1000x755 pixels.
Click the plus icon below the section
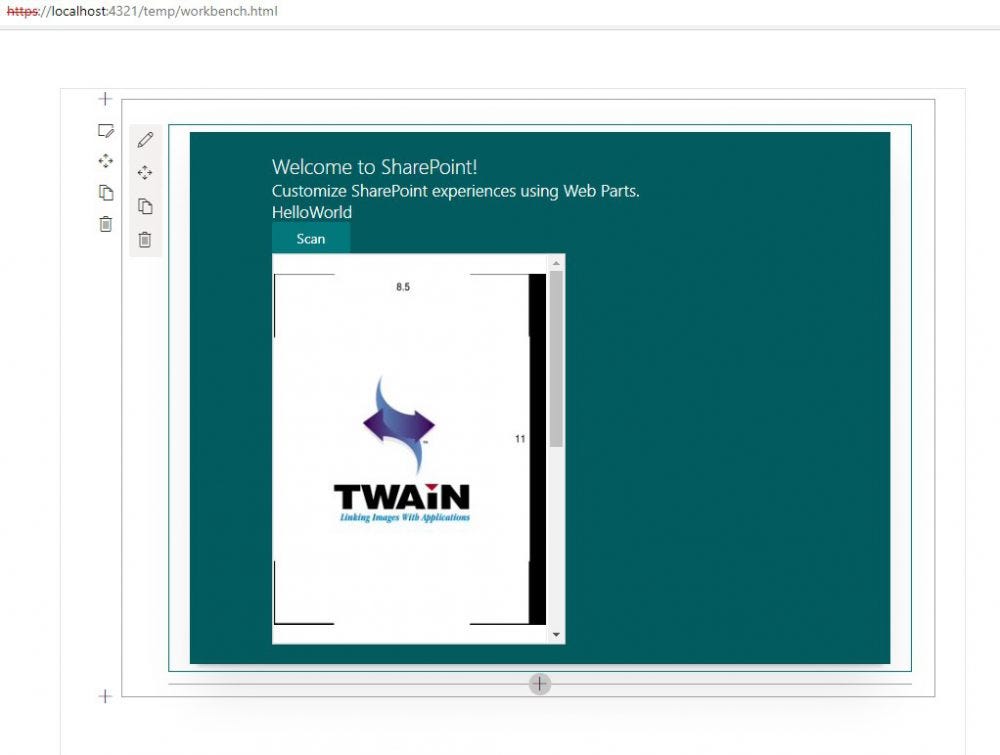pos(104,696)
